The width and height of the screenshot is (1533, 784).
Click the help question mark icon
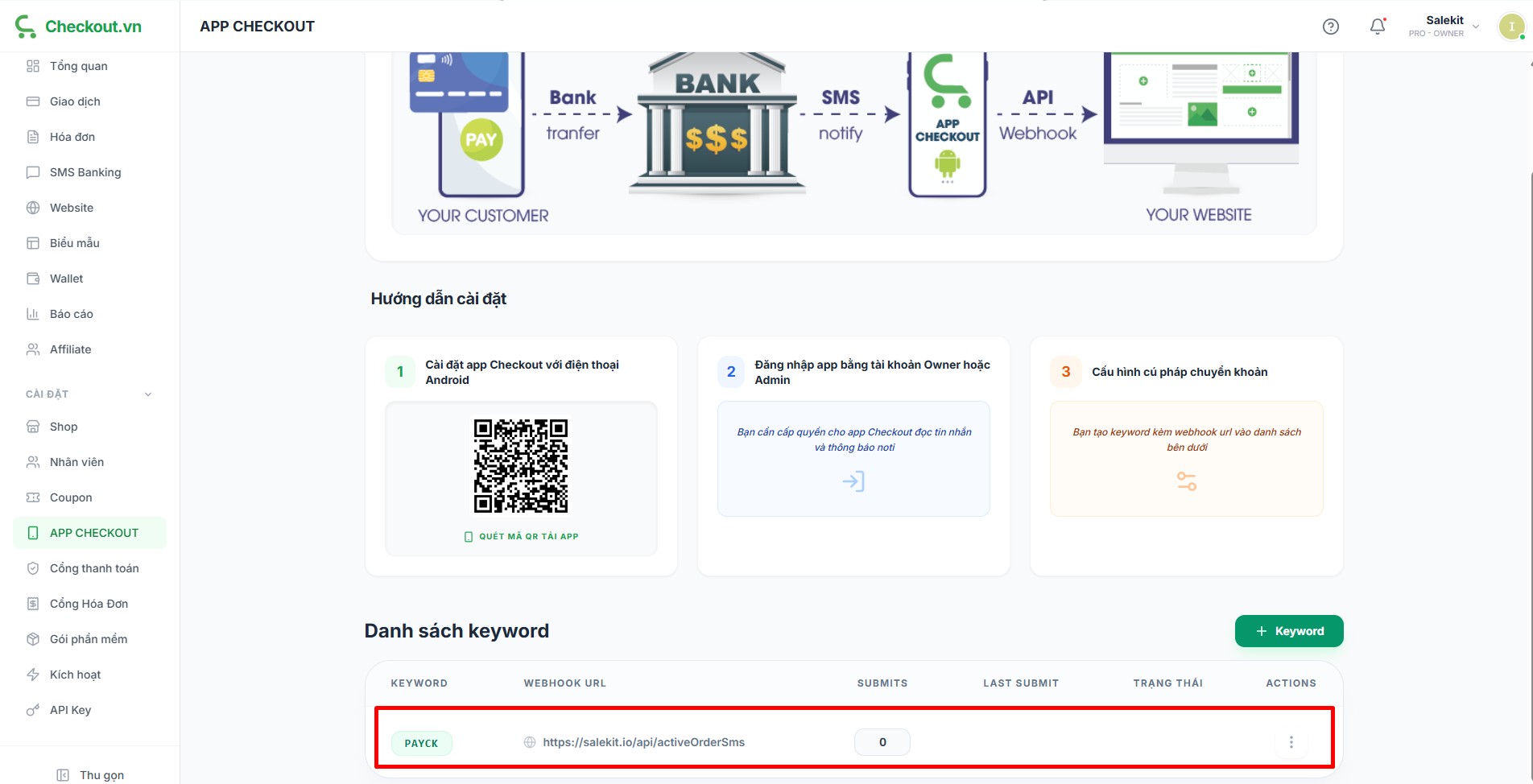tap(1331, 27)
